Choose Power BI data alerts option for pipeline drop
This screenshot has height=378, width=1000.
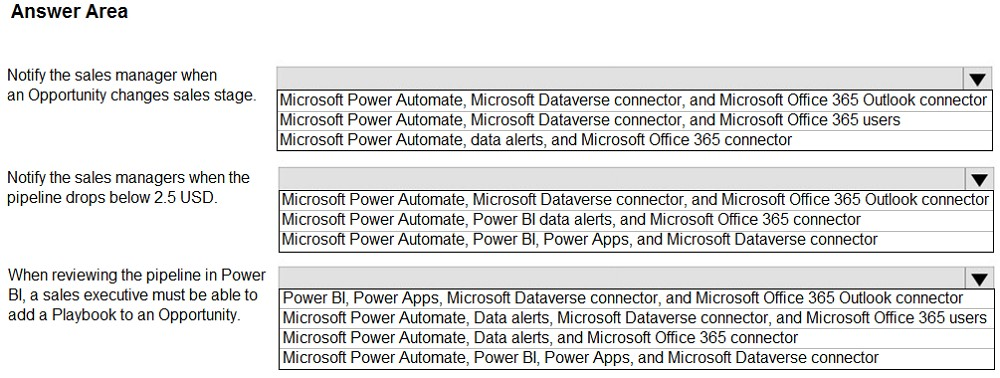point(635,219)
